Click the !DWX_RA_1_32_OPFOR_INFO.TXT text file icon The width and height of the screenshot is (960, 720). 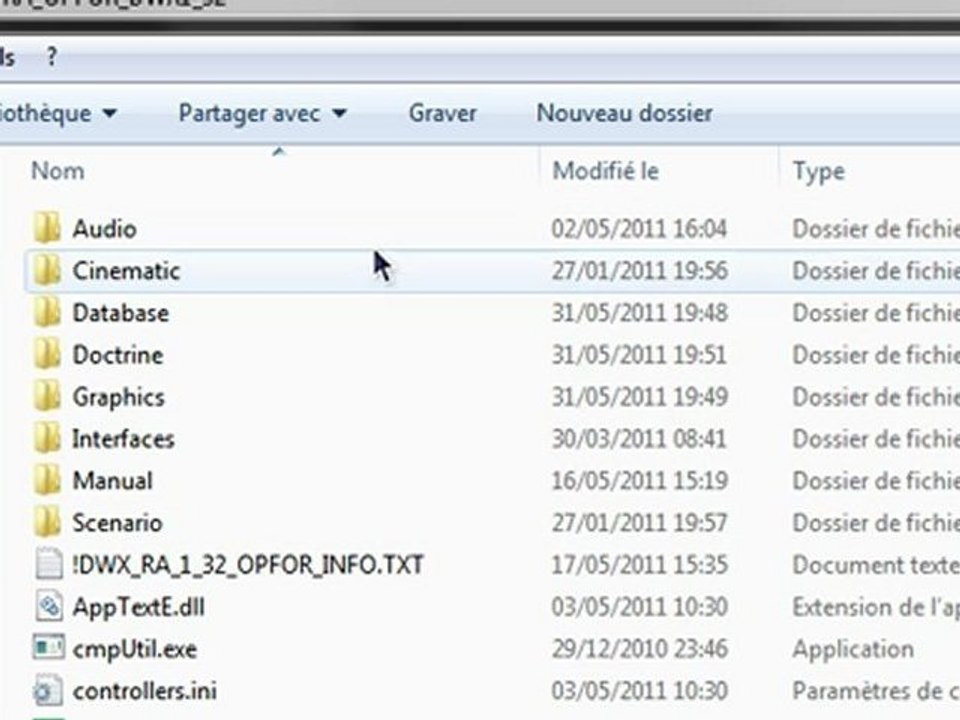coord(48,564)
